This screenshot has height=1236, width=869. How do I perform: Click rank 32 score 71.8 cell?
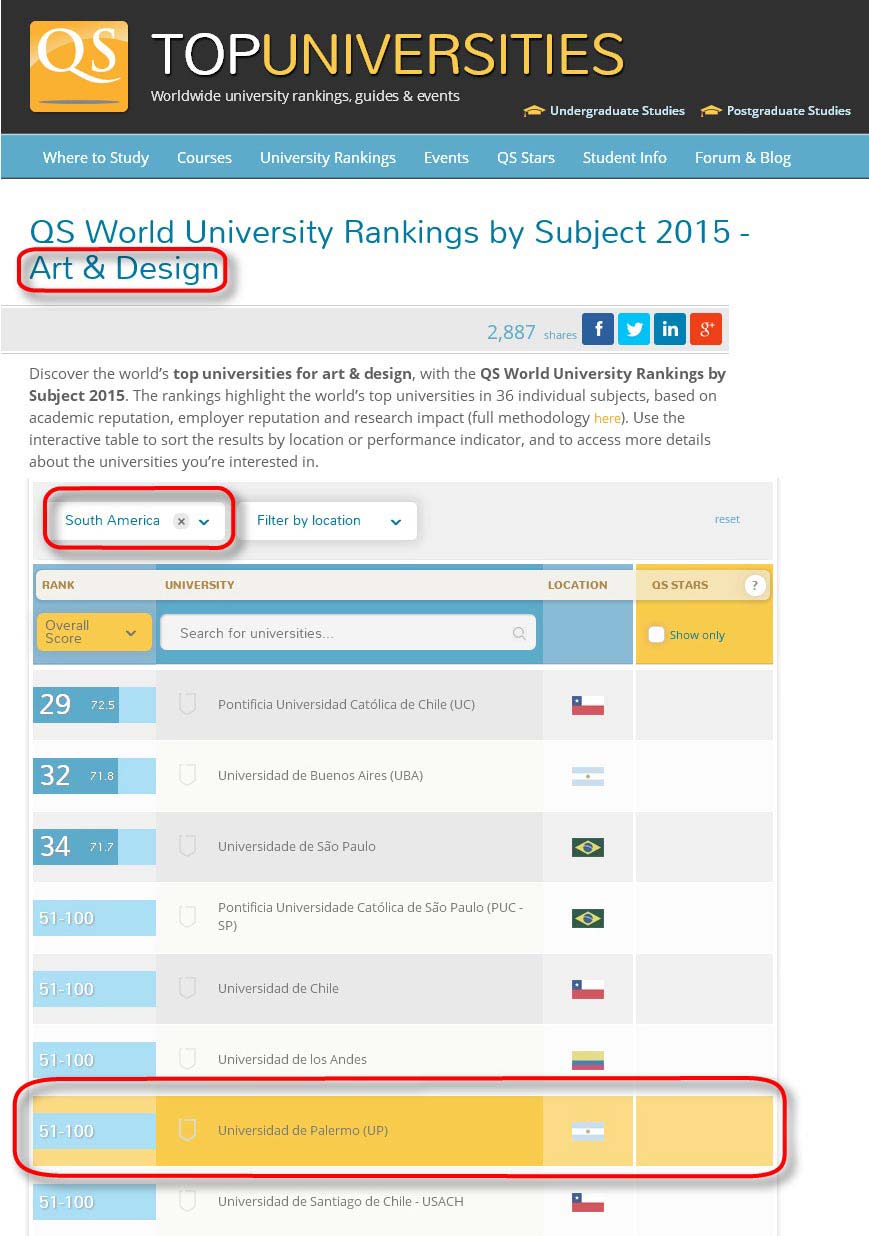click(94, 775)
